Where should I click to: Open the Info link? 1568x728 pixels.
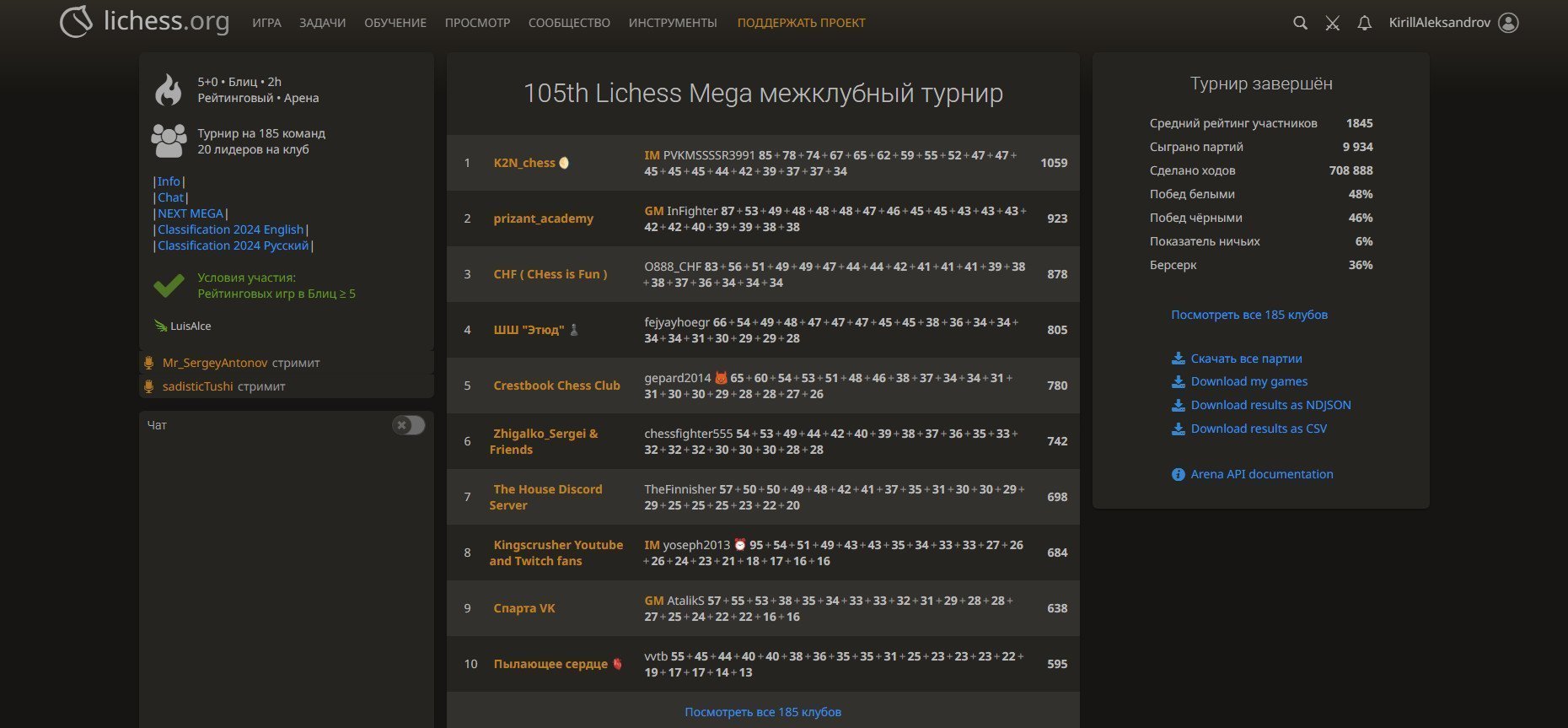pos(169,181)
